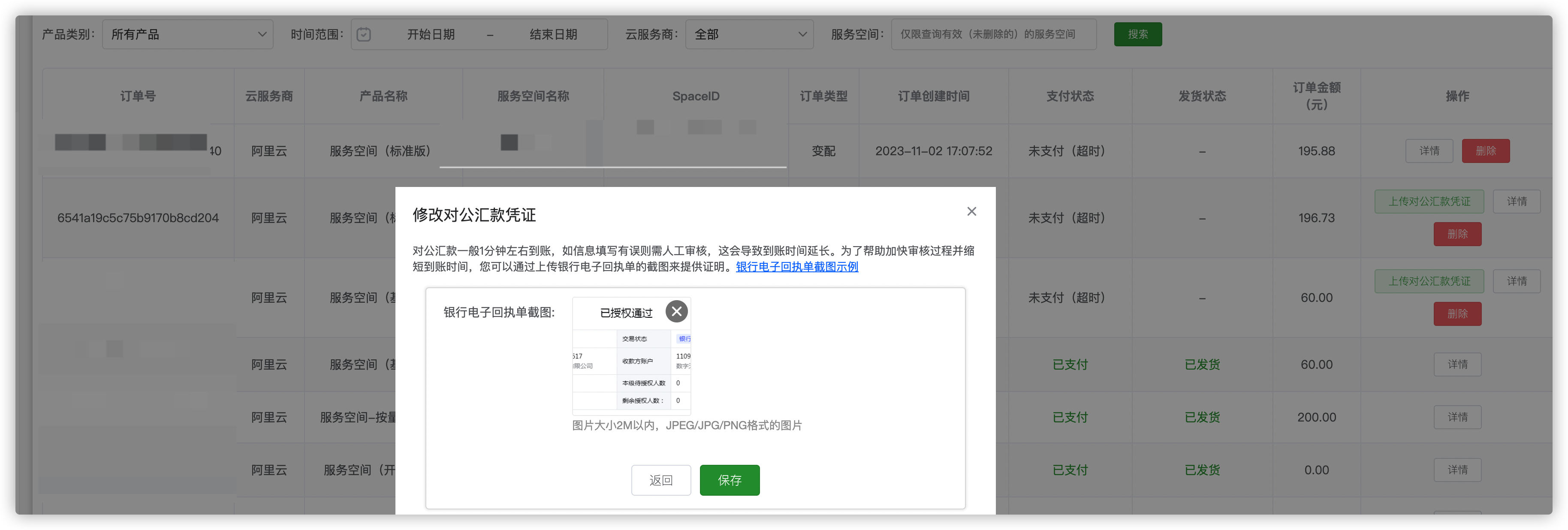The image size is (1568, 530).
Task: Close the payment voucher dialog
Action: (971, 211)
